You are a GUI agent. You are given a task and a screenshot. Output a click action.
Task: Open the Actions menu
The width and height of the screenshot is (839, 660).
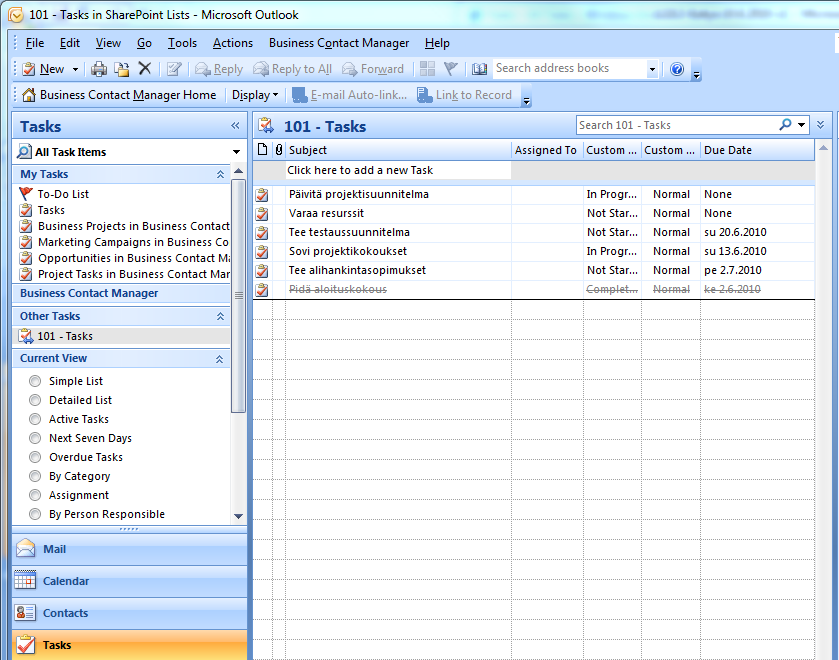pyautogui.click(x=233, y=43)
